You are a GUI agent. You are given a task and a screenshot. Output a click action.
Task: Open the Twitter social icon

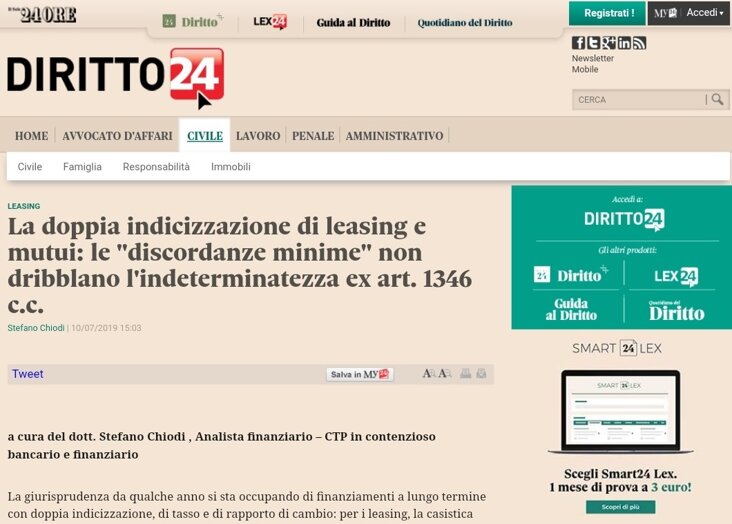(593, 43)
